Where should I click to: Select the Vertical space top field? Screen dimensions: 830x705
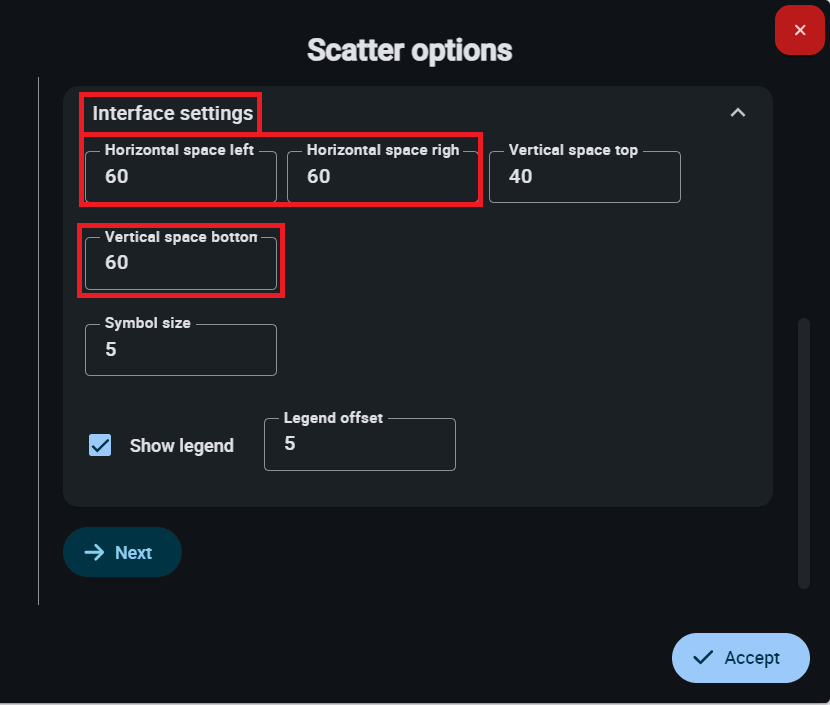pyautogui.click(x=584, y=177)
